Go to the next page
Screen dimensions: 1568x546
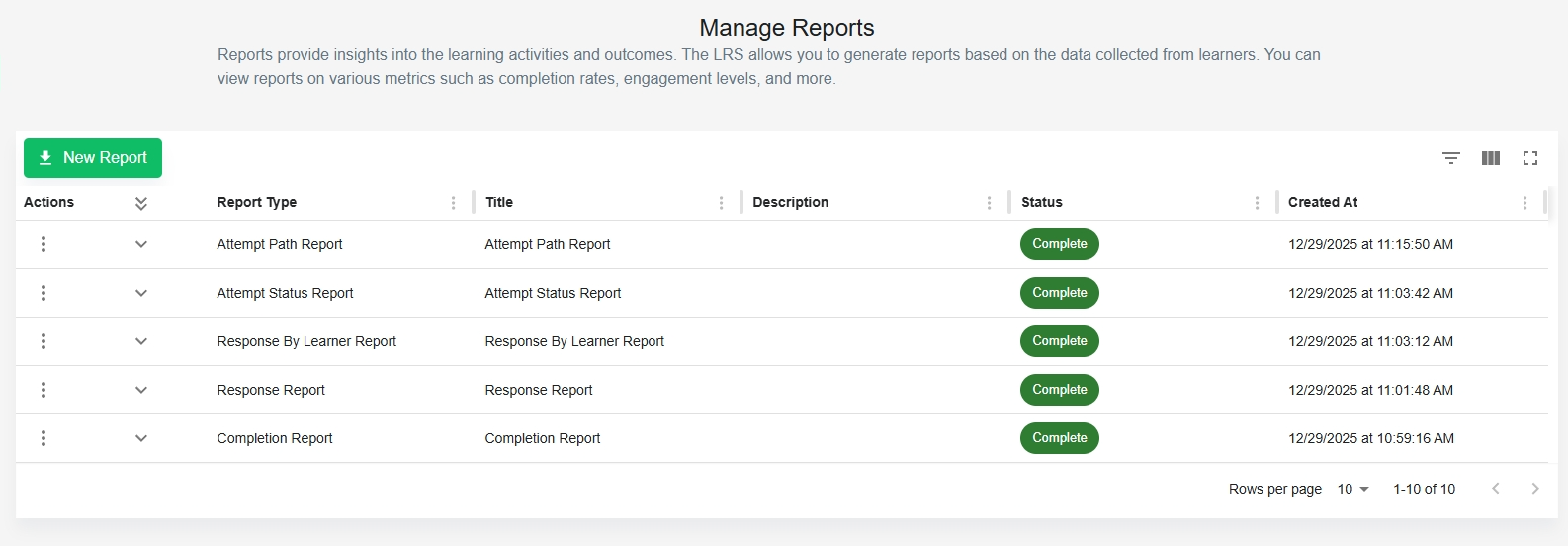1534,489
